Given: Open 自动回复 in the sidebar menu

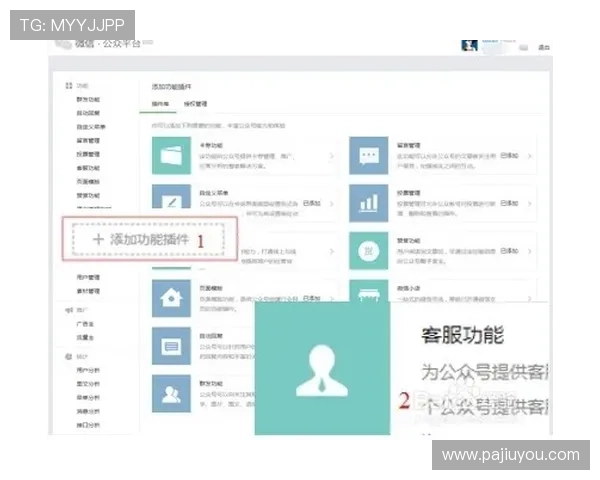Looking at the screenshot, I should [x=88, y=113].
